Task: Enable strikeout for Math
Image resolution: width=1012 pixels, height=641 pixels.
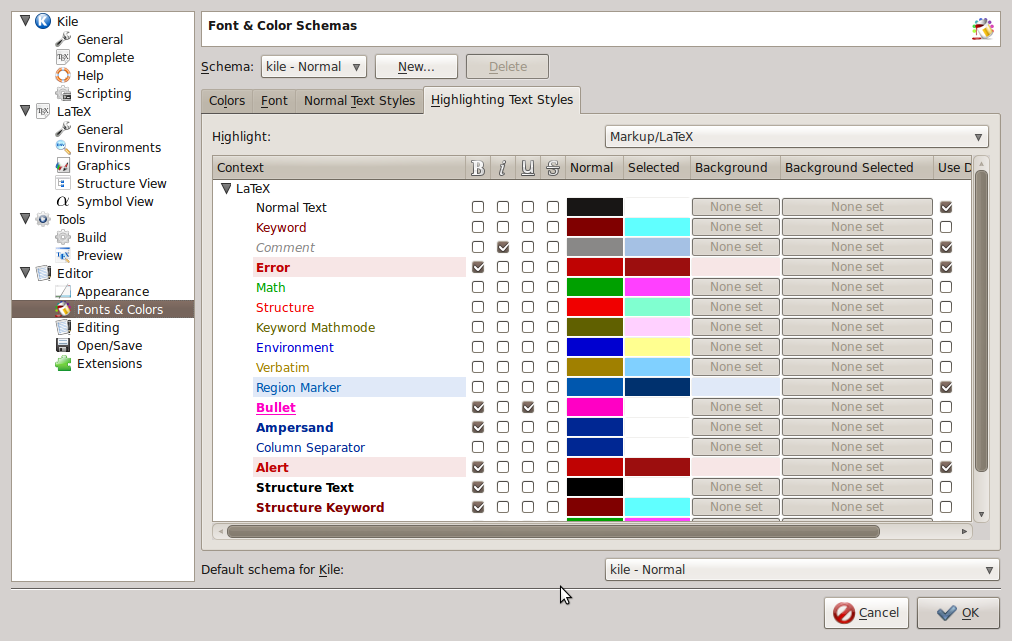Action: (x=552, y=287)
